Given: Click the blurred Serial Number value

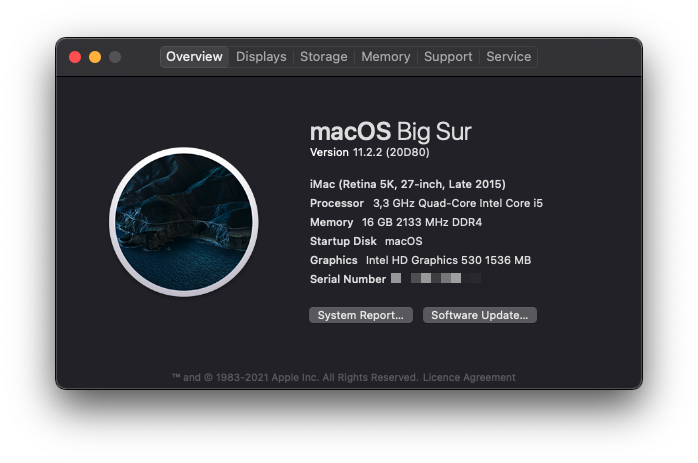Looking at the screenshot, I should coord(438,279).
